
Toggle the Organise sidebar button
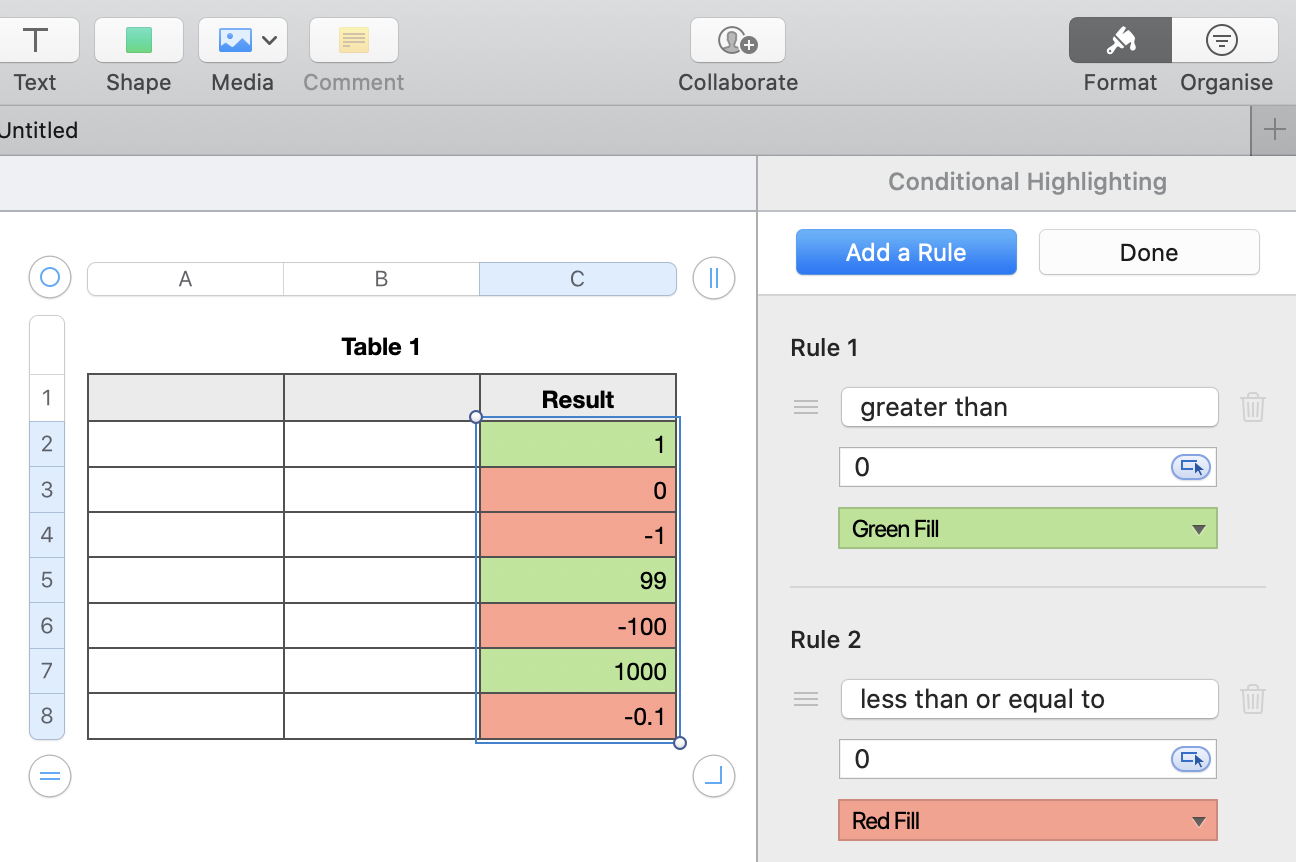(1224, 41)
